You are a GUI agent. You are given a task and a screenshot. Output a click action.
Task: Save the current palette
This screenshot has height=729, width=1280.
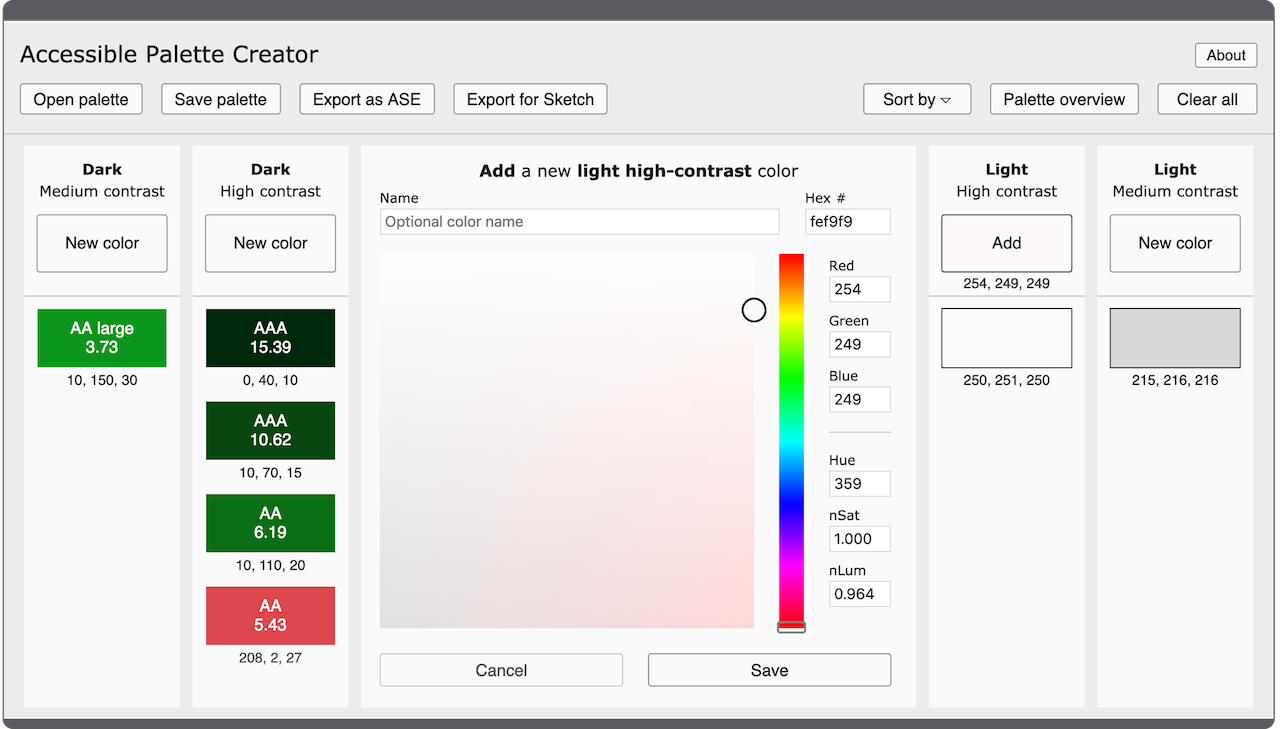[220, 99]
